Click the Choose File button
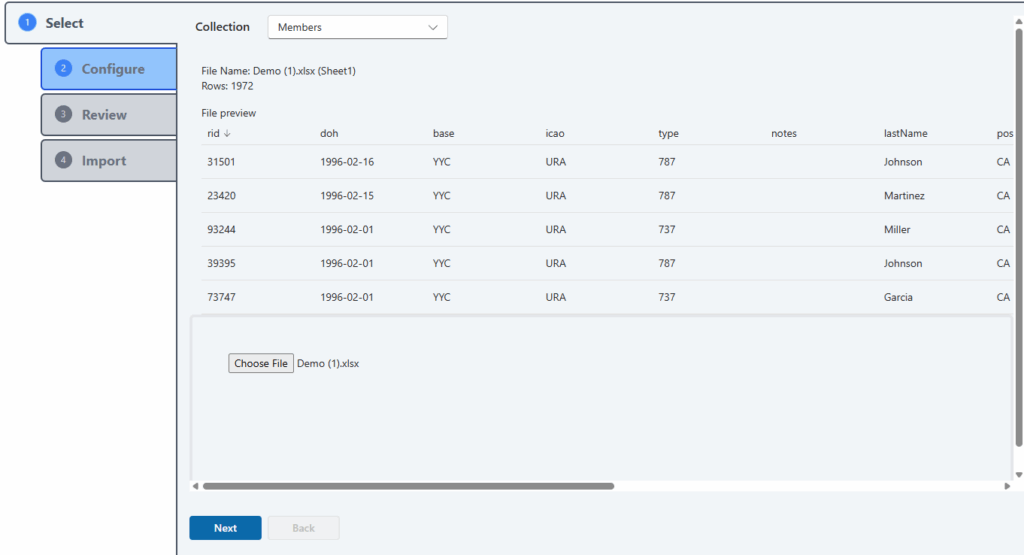 (x=261, y=363)
